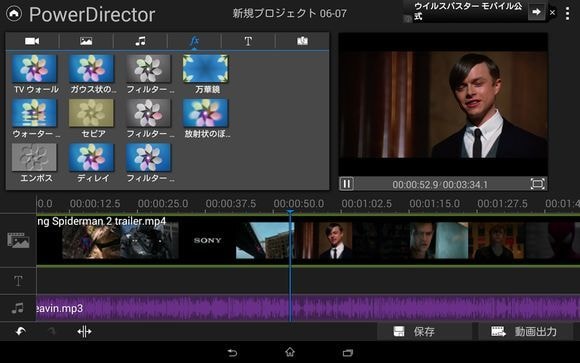Switch to the music media tab
The image size is (580, 363).
[x=140, y=41]
